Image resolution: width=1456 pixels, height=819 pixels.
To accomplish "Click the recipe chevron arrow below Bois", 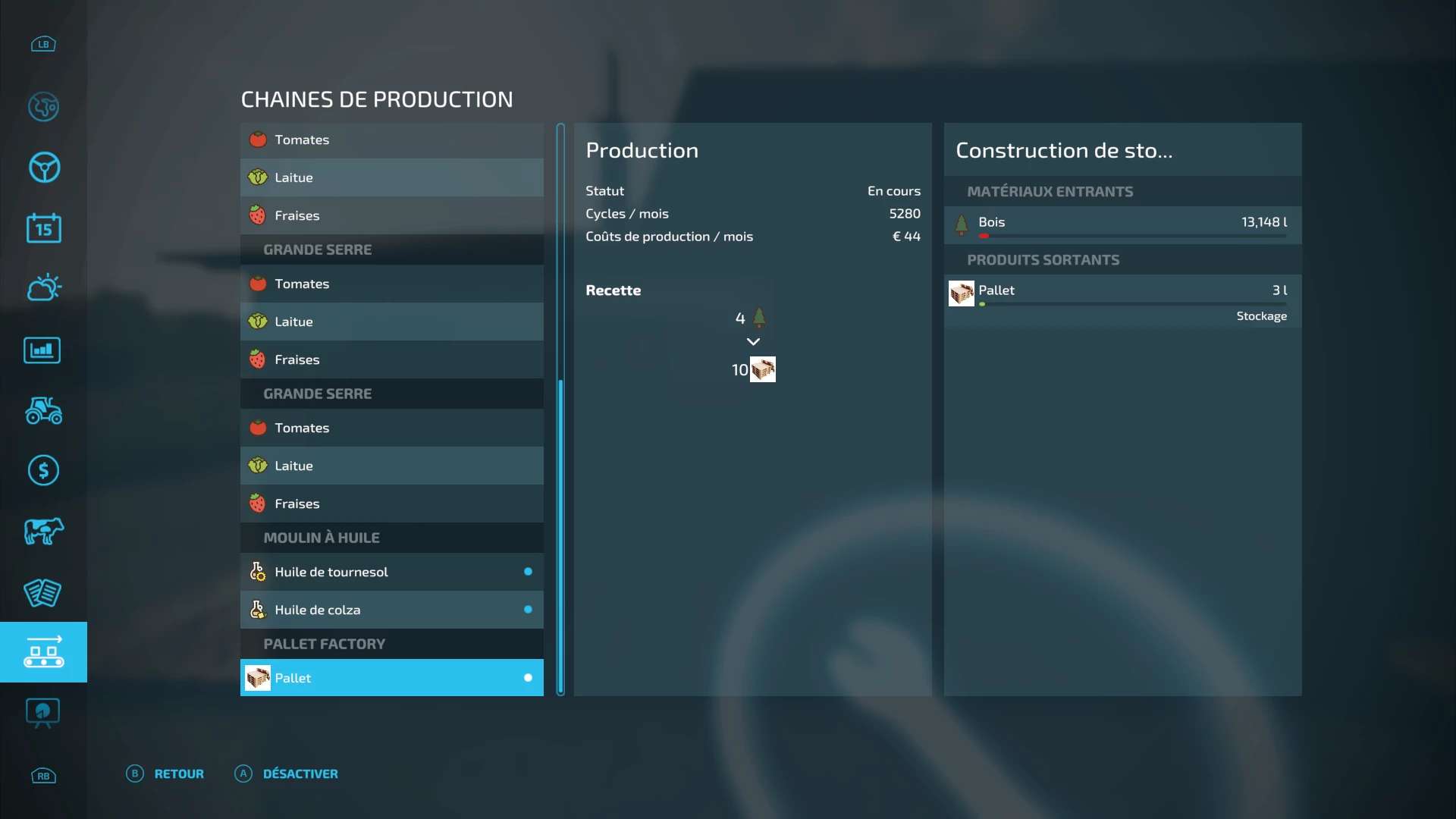I will click(x=753, y=342).
